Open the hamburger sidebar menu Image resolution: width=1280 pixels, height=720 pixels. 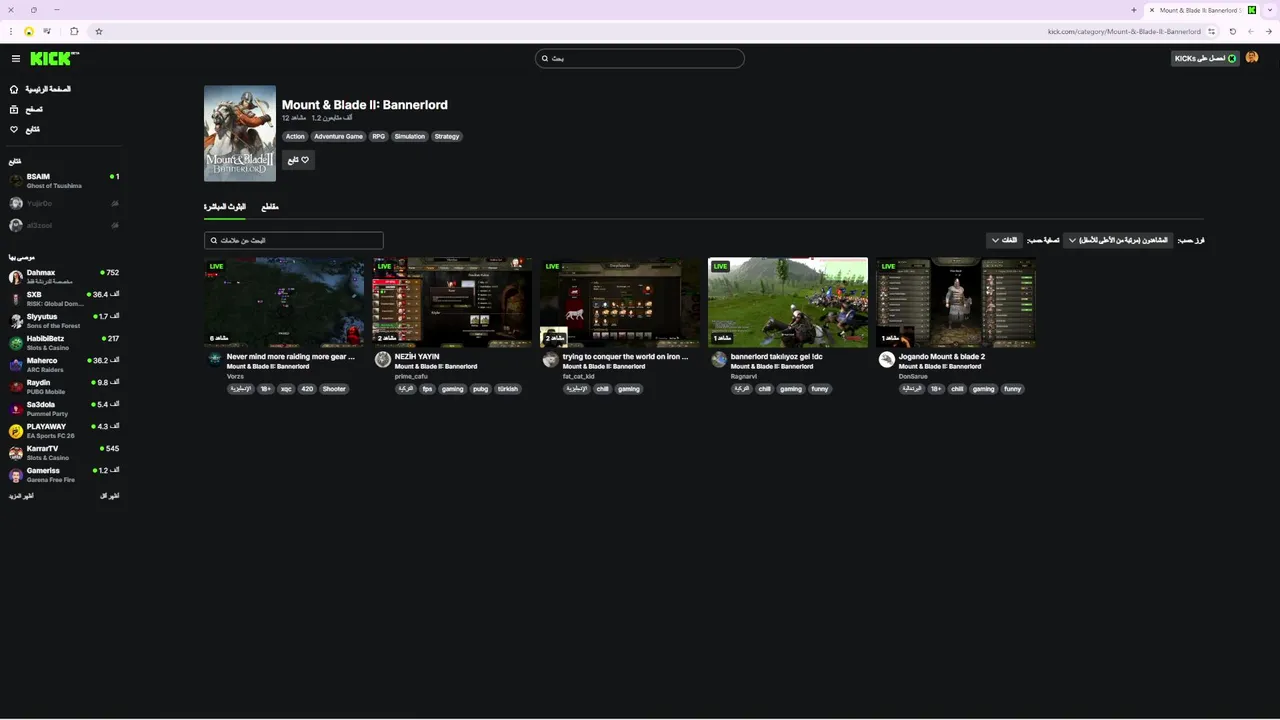click(x=16, y=59)
